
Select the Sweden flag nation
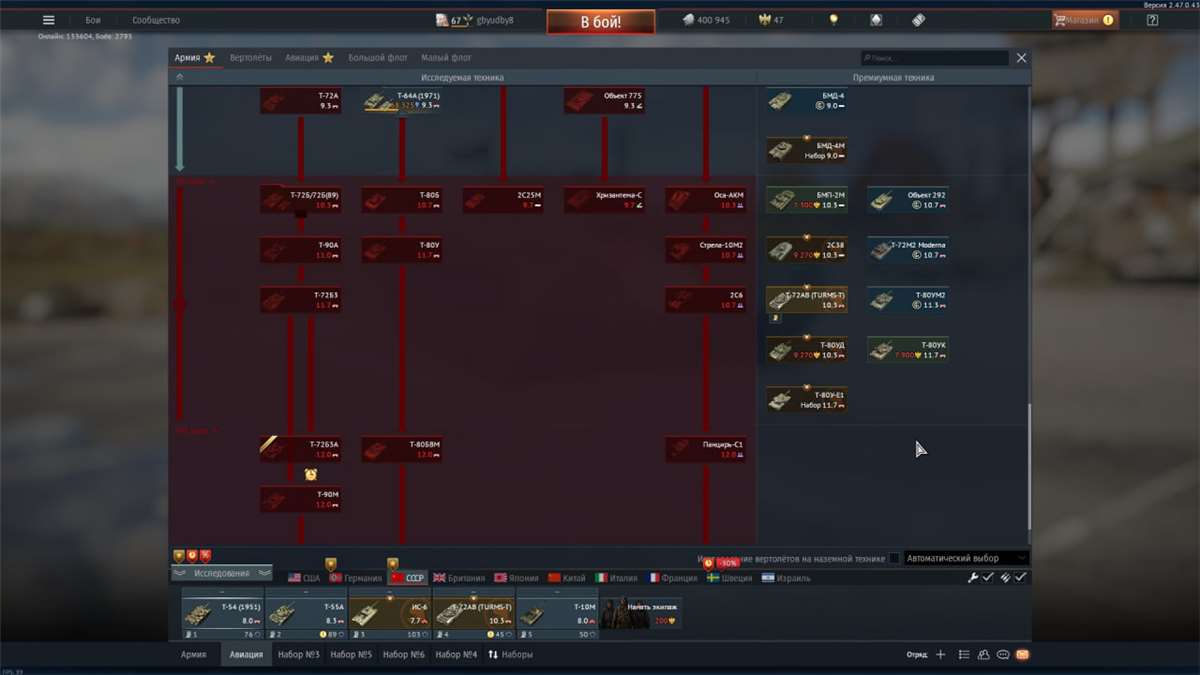(730, 578)
